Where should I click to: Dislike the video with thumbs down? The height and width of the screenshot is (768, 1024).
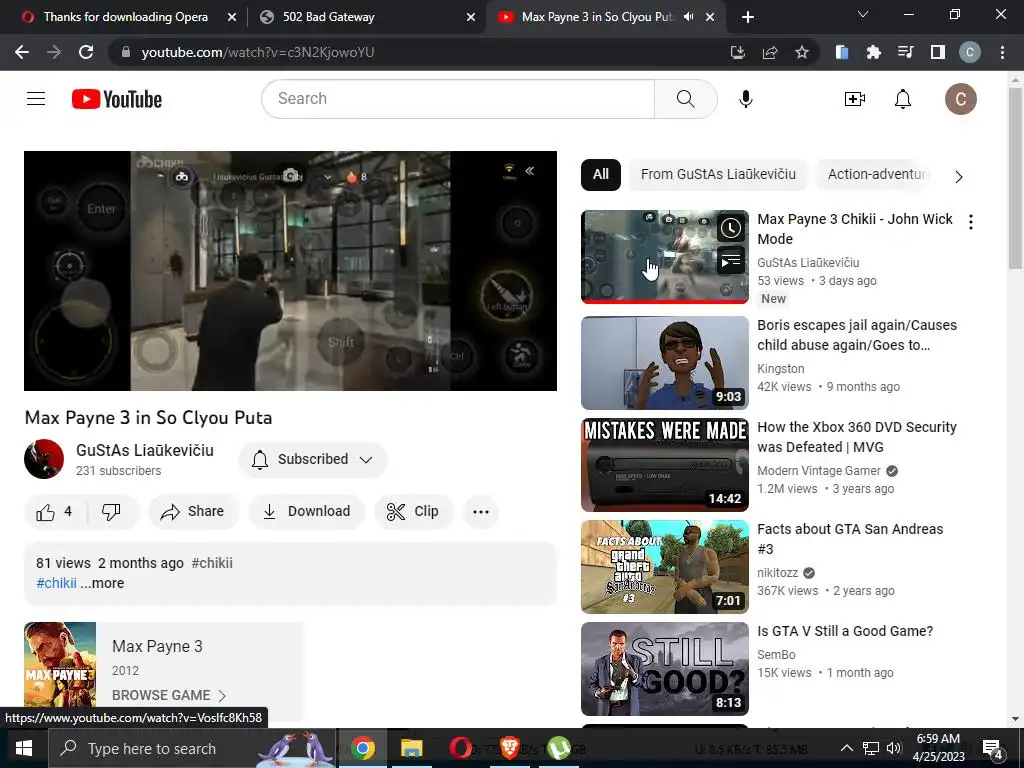coord(112,511)
